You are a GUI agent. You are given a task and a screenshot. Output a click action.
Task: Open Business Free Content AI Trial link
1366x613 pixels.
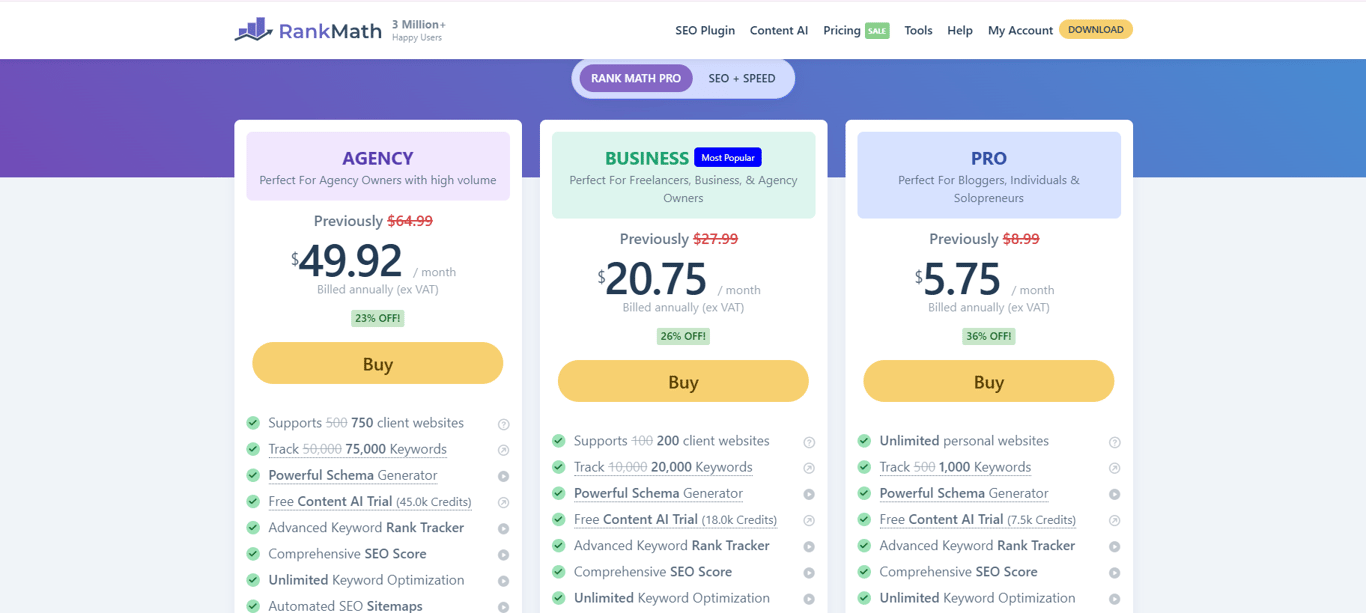pos(675,519)
